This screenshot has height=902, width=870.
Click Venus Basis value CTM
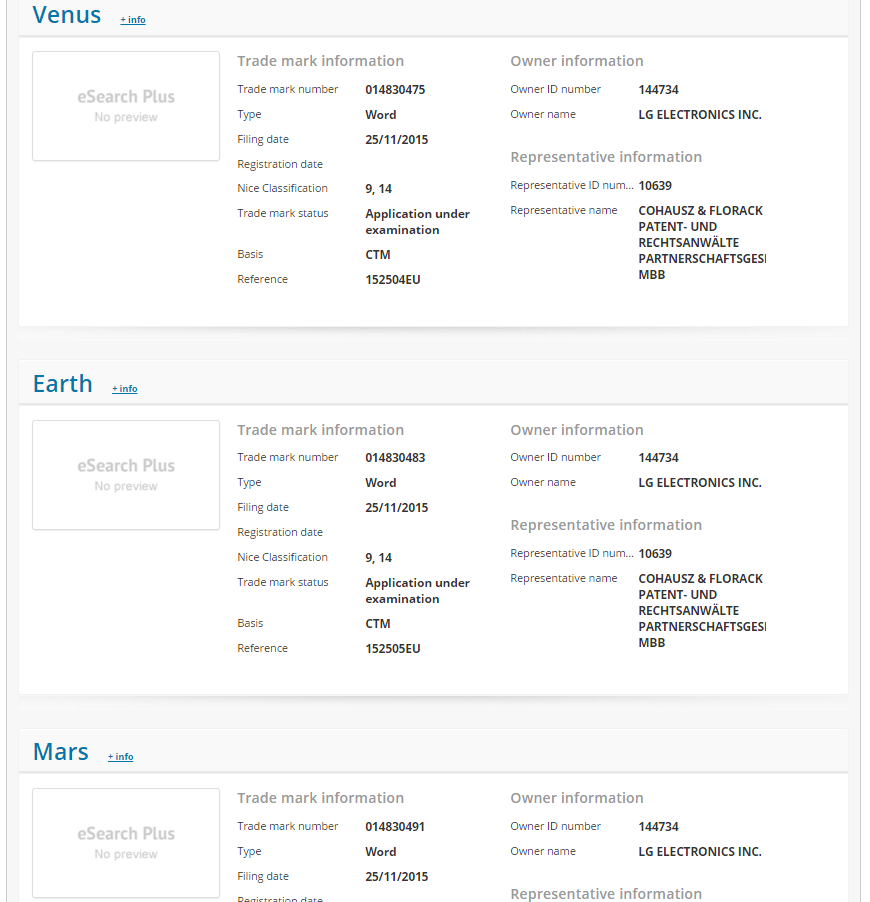378,255
